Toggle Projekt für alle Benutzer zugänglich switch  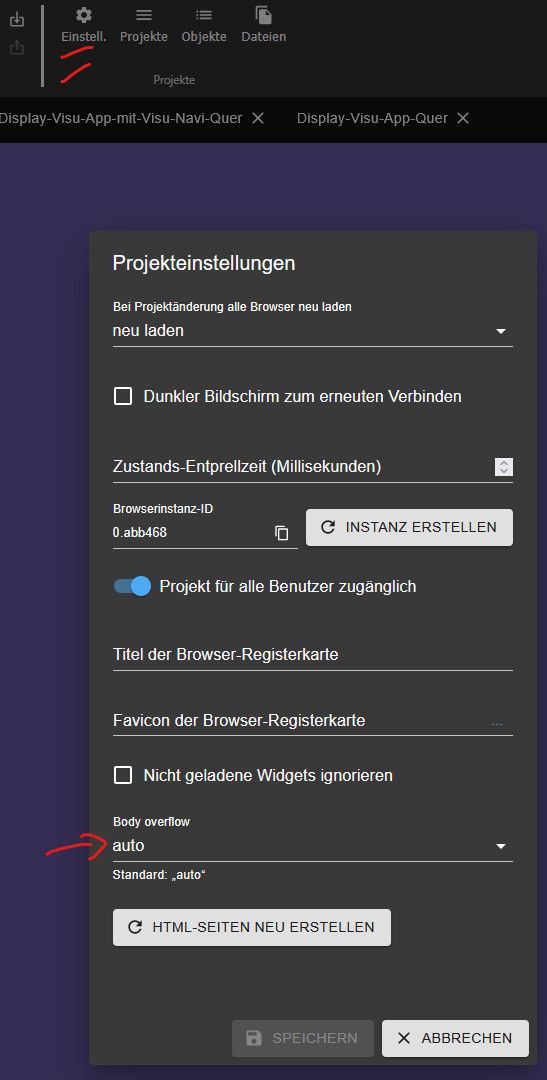(132, 586)
